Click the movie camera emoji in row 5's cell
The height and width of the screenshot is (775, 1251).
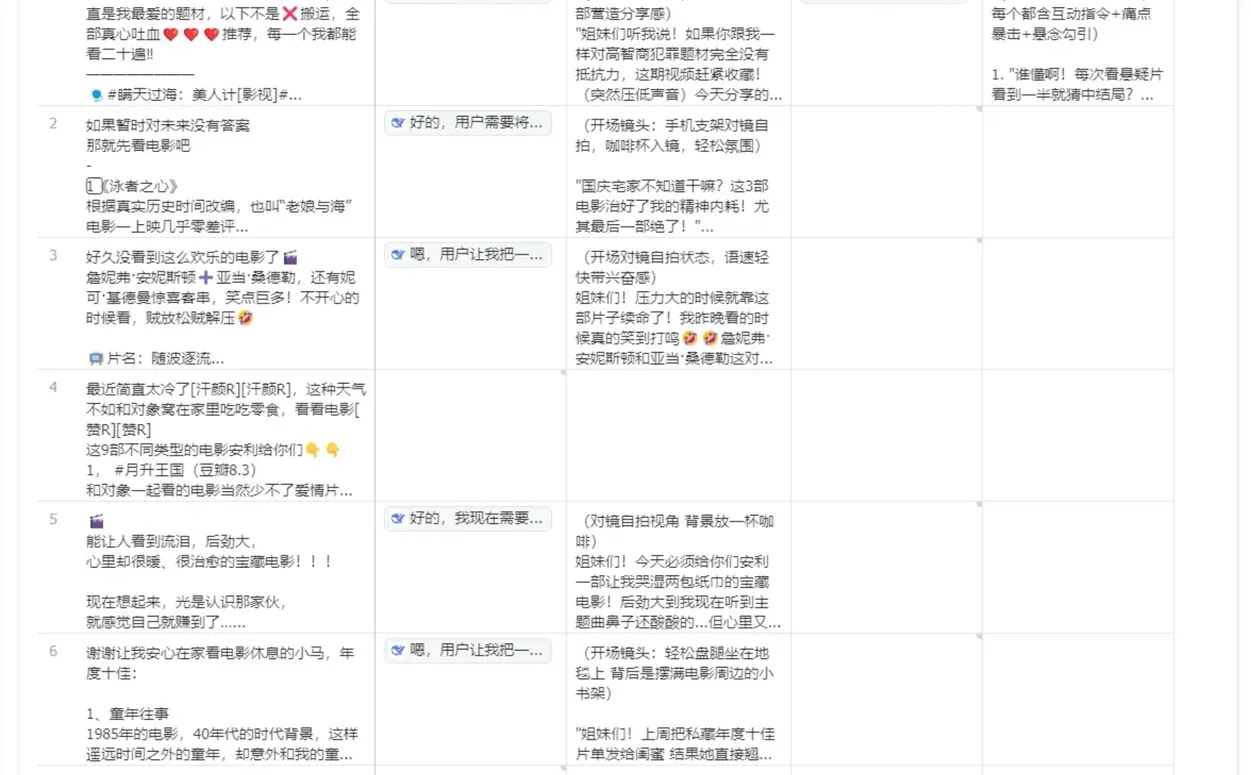[95, 519]
